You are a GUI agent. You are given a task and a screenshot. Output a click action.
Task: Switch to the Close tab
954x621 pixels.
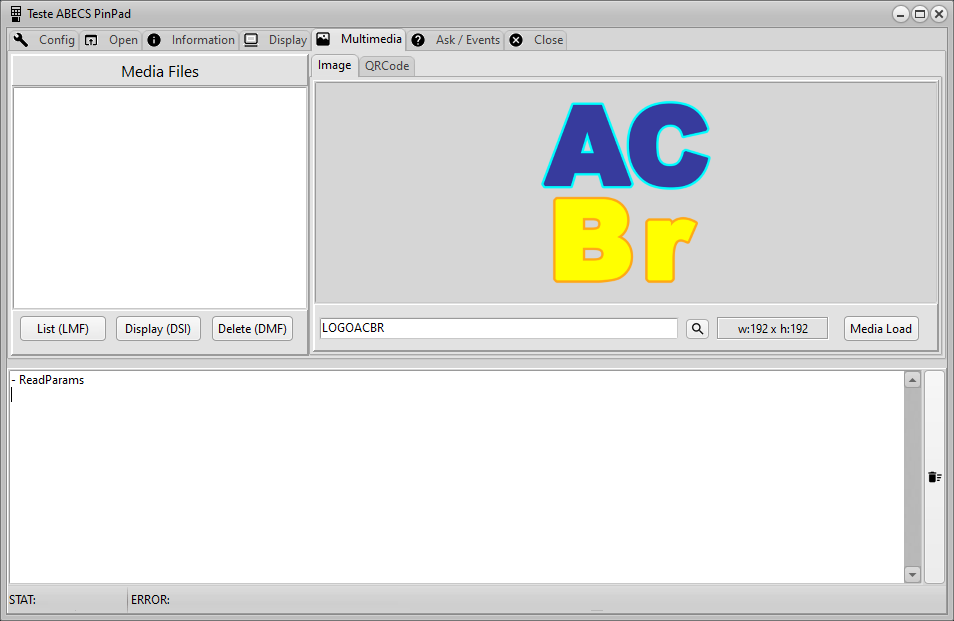536,40
